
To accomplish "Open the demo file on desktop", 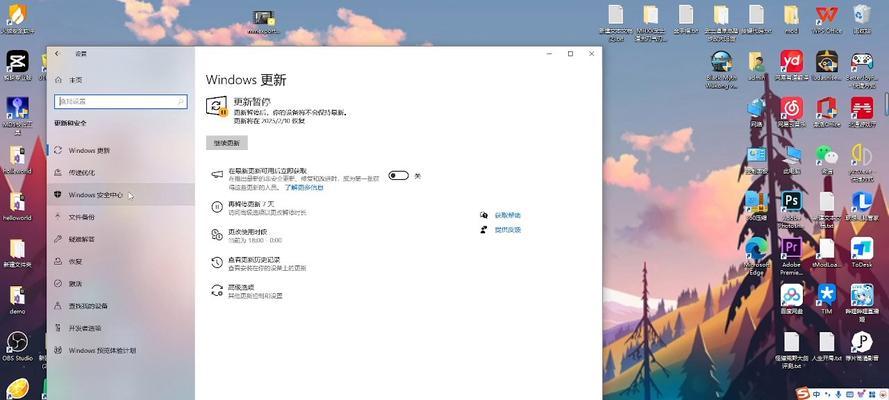I will click(18, 300).
